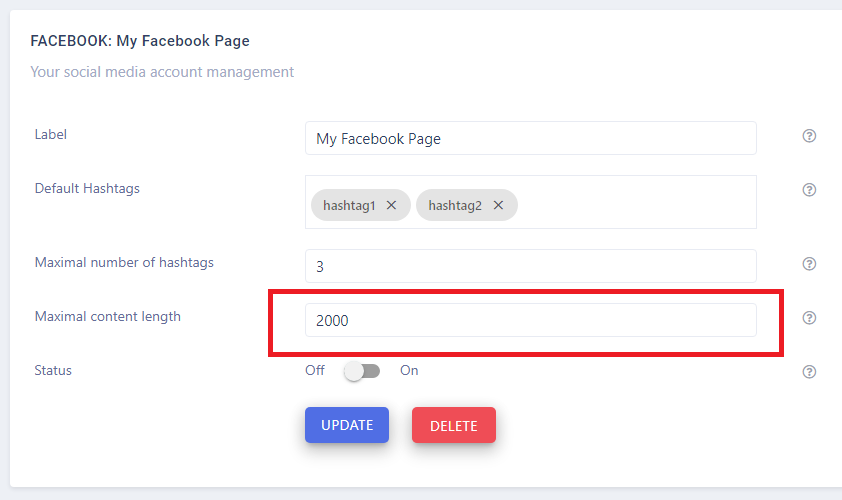
Task: Click the help icon beside Label field
Action: (x=809, y=136)
